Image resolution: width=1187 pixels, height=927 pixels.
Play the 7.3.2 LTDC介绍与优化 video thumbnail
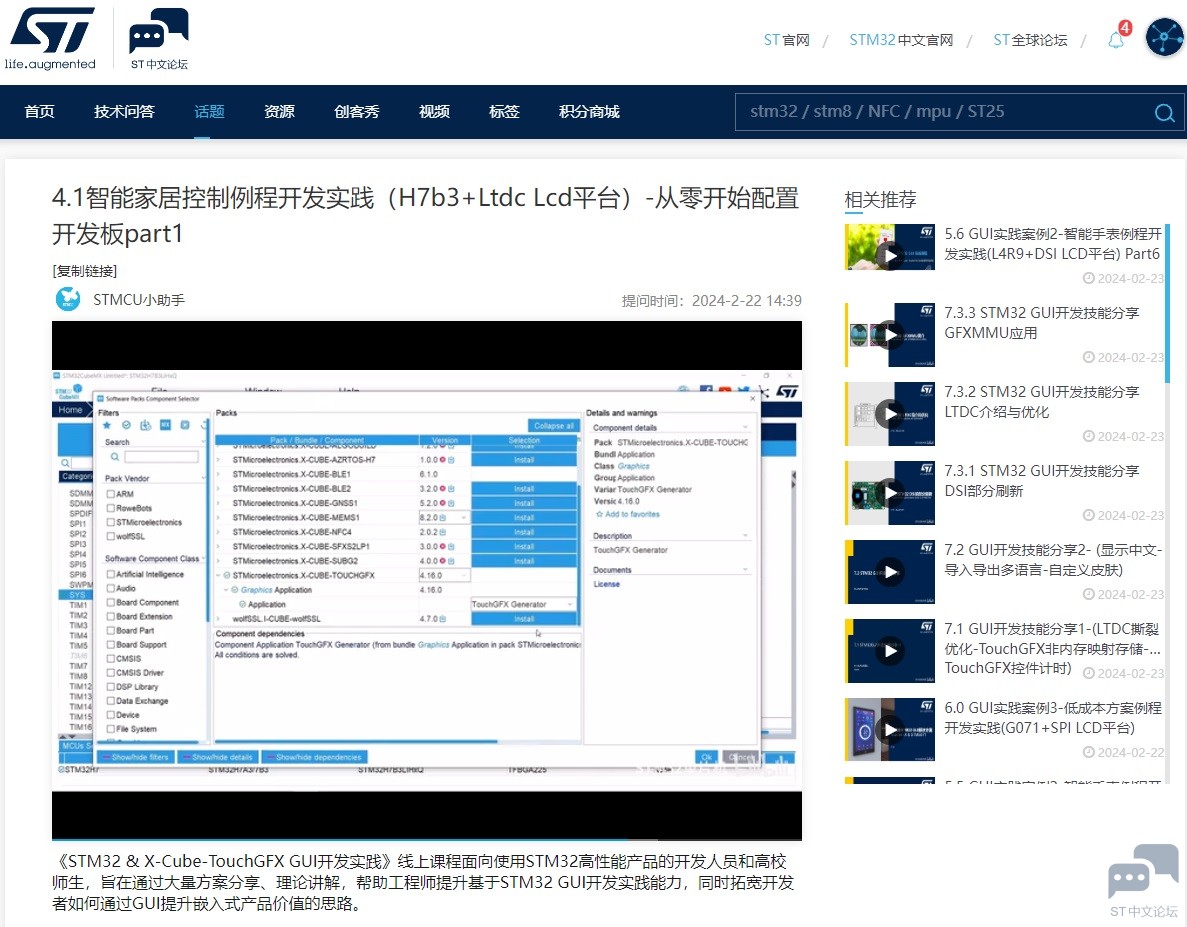pos(890,414)
